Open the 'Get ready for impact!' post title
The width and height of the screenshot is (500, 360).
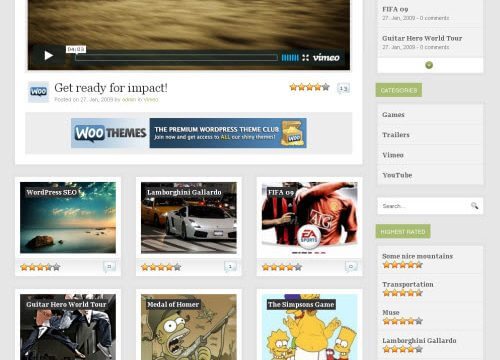click(111, 88)
